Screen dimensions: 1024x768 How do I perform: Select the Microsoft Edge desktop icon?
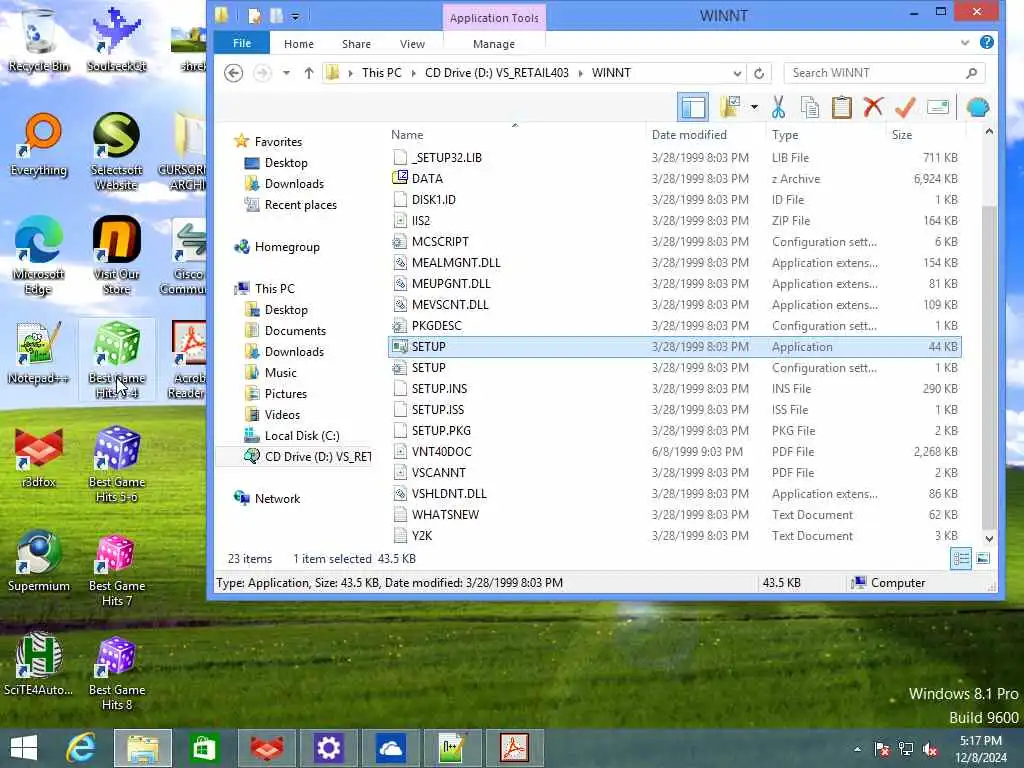[39, 255]
